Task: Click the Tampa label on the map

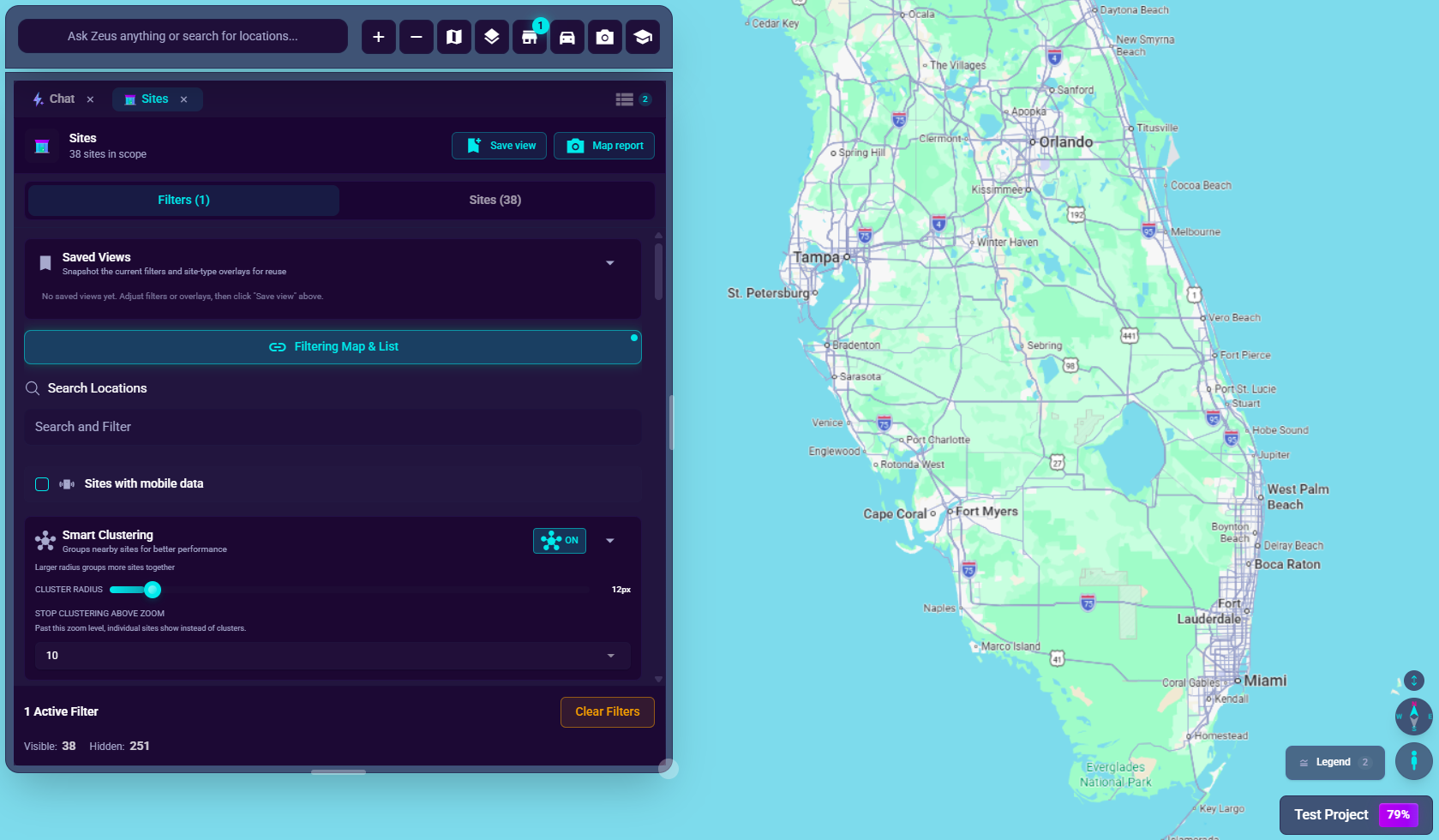Action: click(x=816, y=257)
